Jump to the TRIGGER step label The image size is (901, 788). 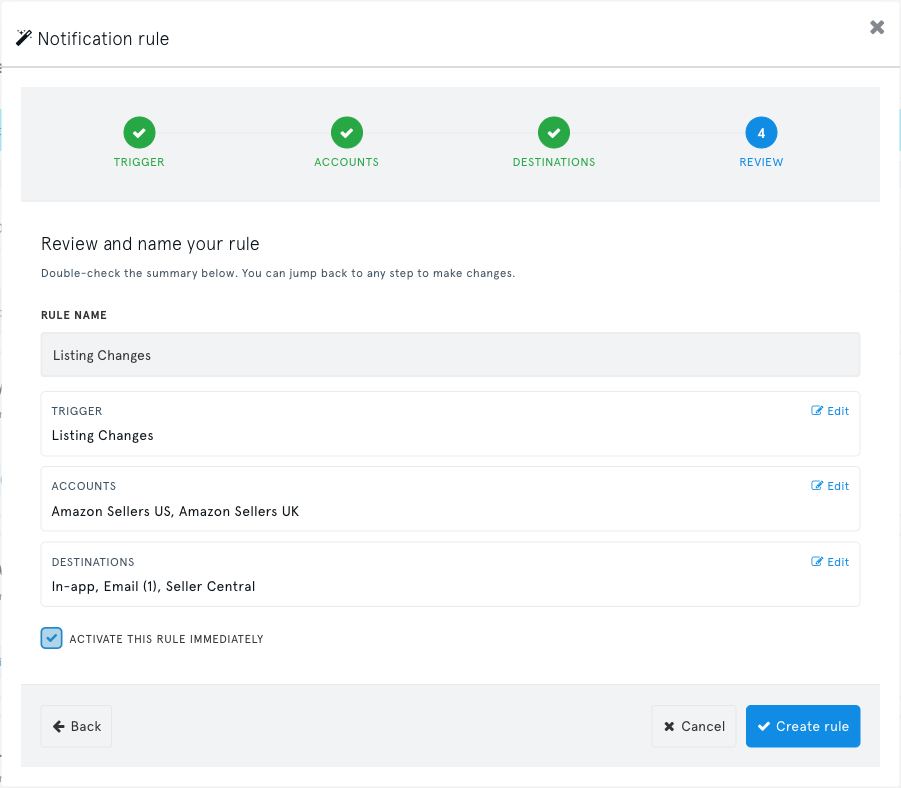click(x=139, y=162)
